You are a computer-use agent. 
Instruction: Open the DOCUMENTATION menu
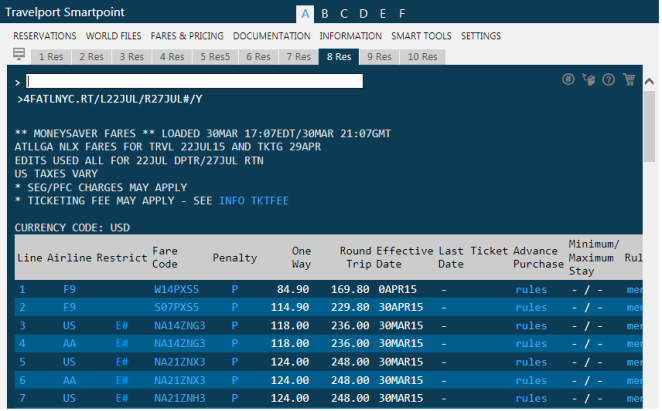[x=271, y=36]
